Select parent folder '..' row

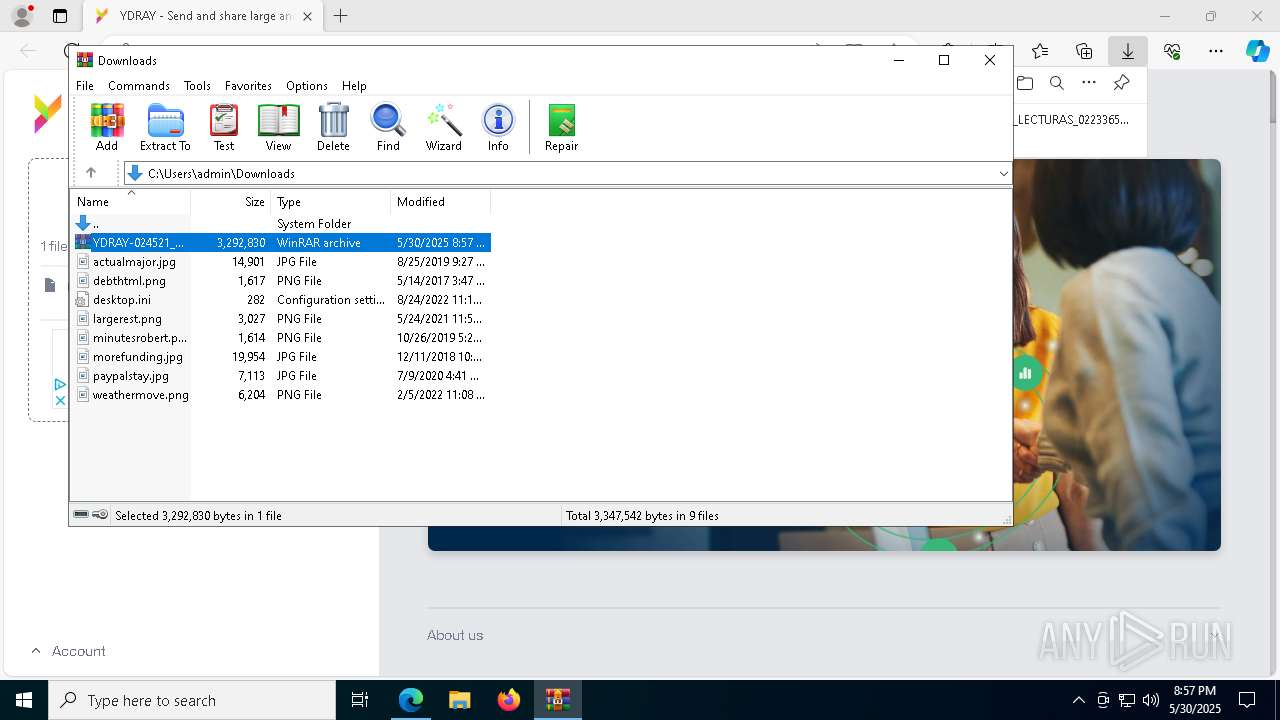pos(281,224)
